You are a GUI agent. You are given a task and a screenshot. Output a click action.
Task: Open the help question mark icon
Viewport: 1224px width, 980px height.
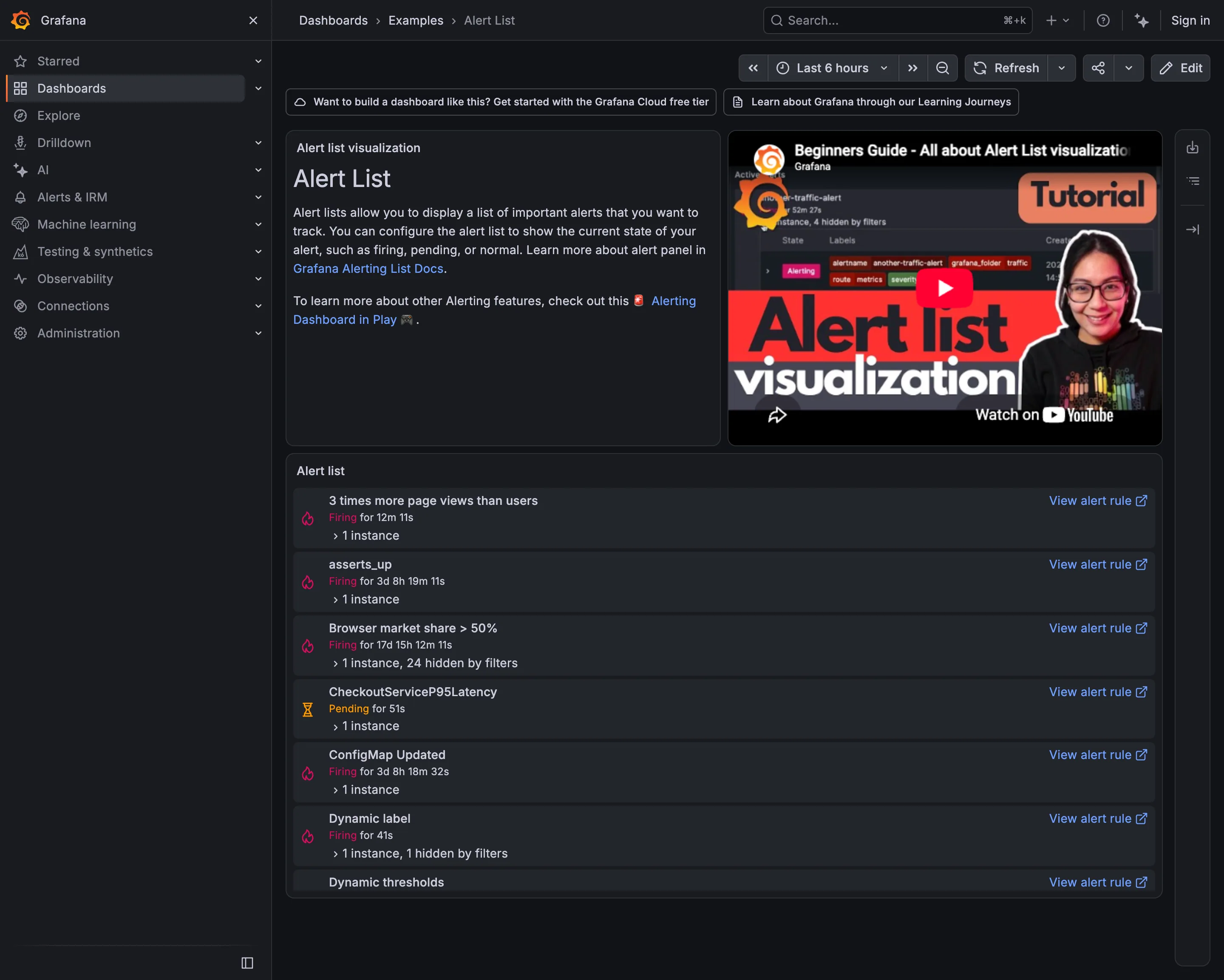coord(1103,20)
